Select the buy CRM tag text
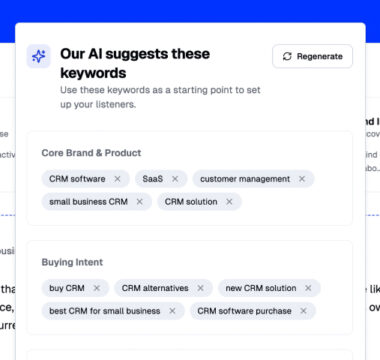 point(67,288)
